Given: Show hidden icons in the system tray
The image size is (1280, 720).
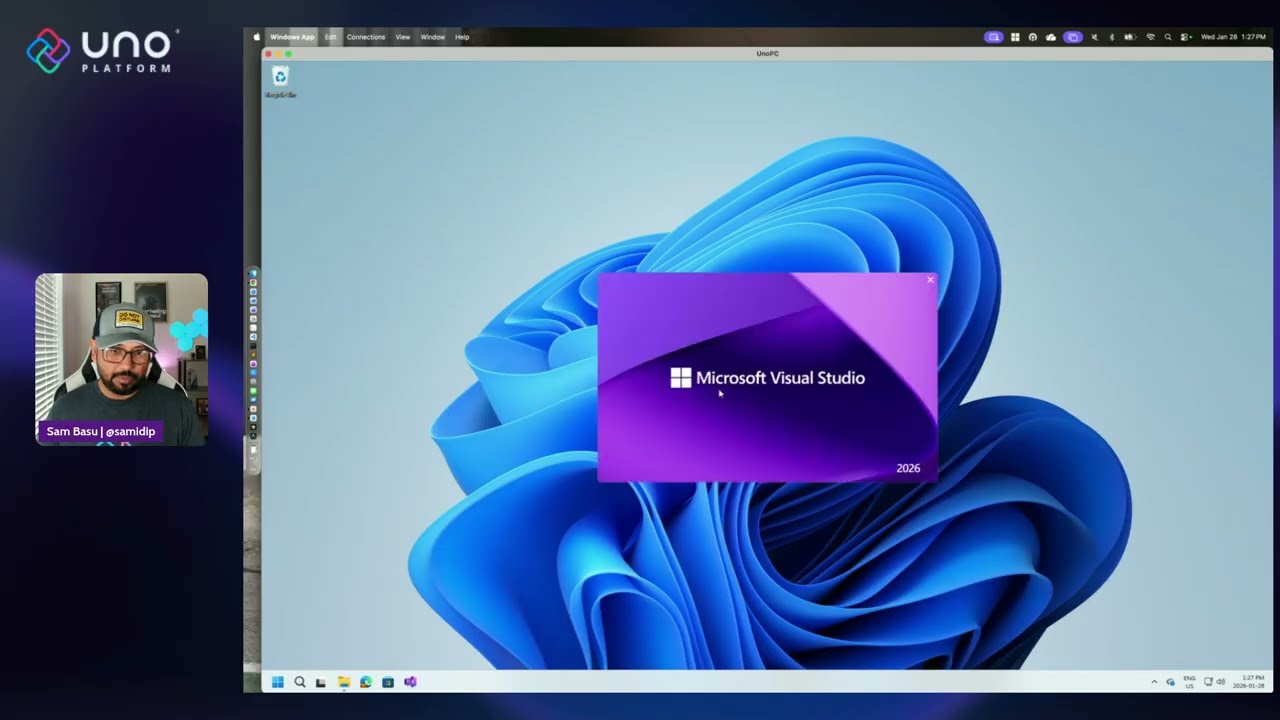Looking at the screenshot, I should (x=1154, y=682).
